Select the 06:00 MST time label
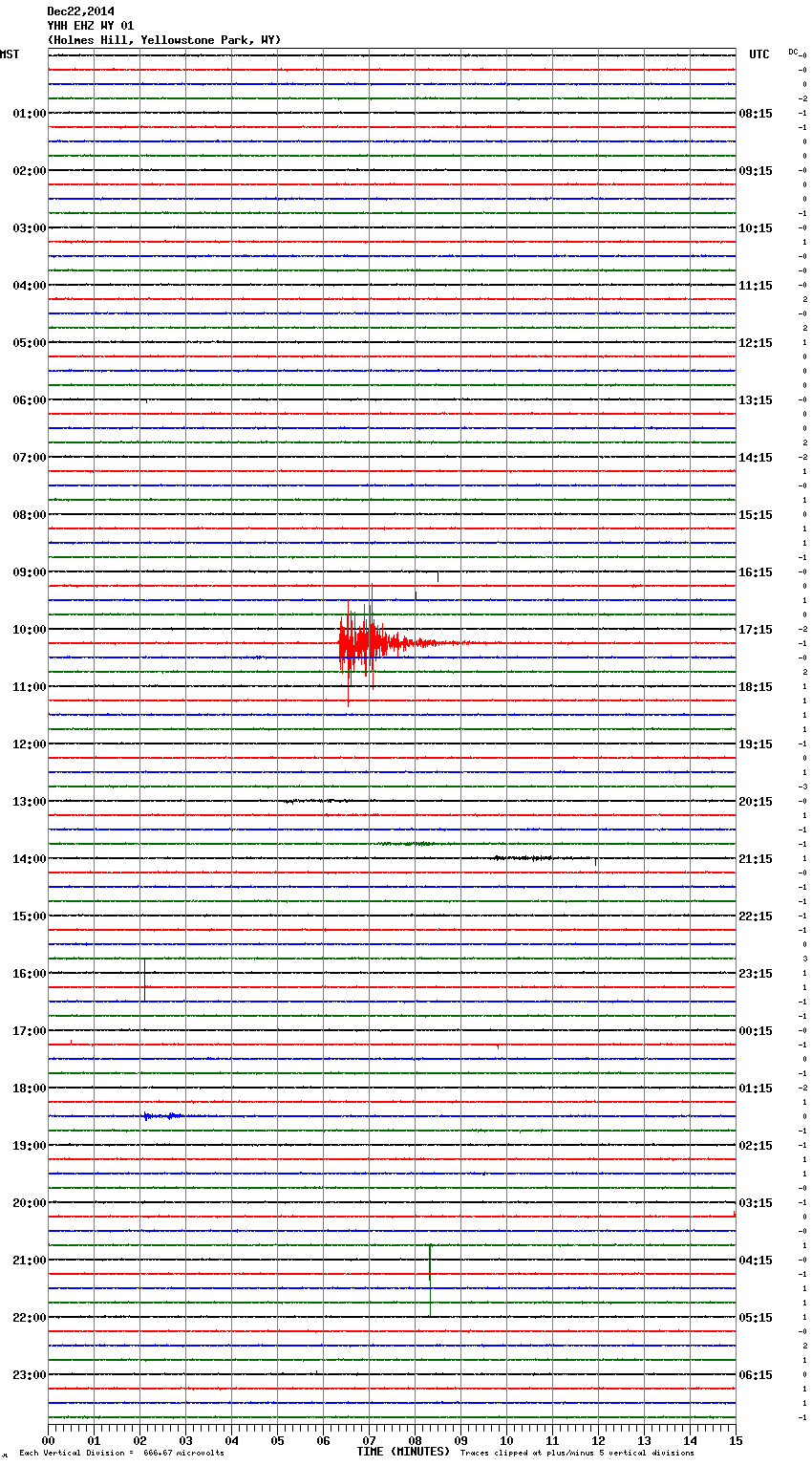Viewport: 812px width, 1466px height. click(30, 400)
